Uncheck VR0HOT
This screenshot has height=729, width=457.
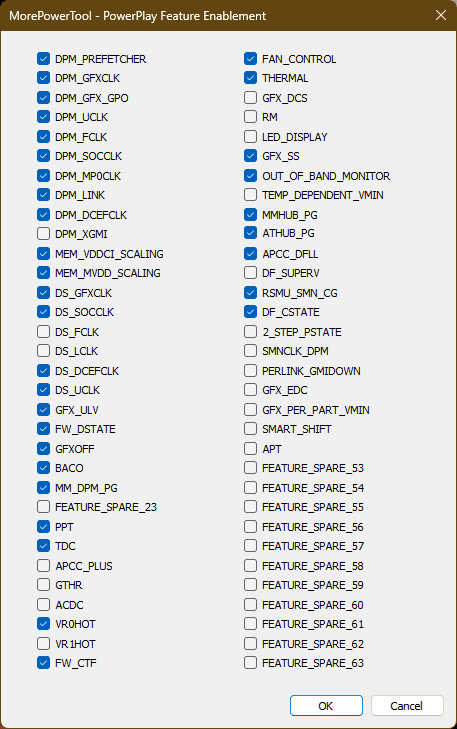43,624
